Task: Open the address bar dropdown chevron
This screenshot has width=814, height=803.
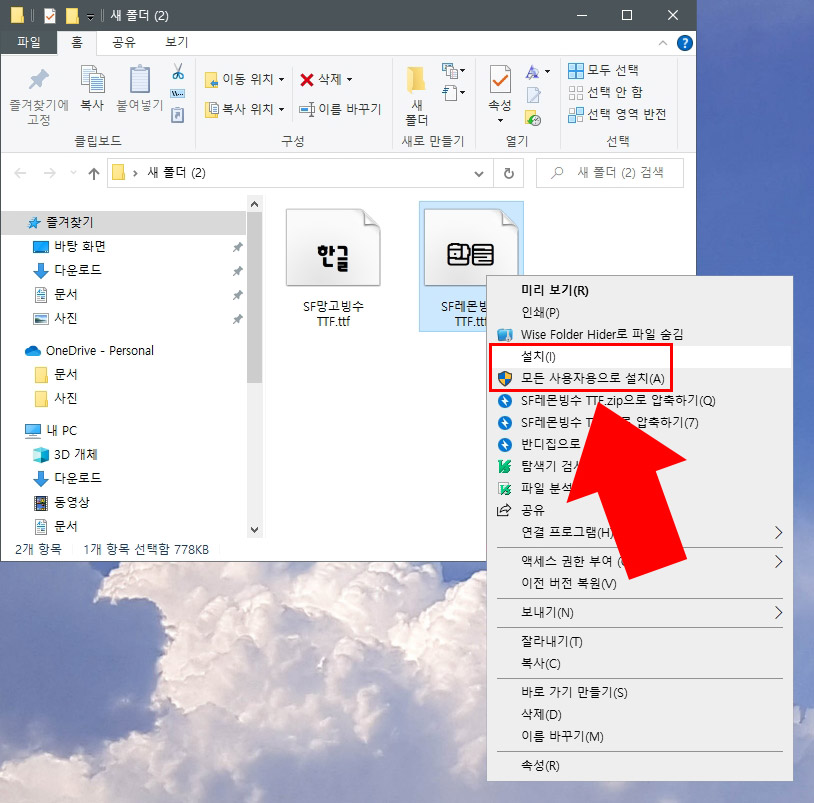Action: tap(479, 172)
